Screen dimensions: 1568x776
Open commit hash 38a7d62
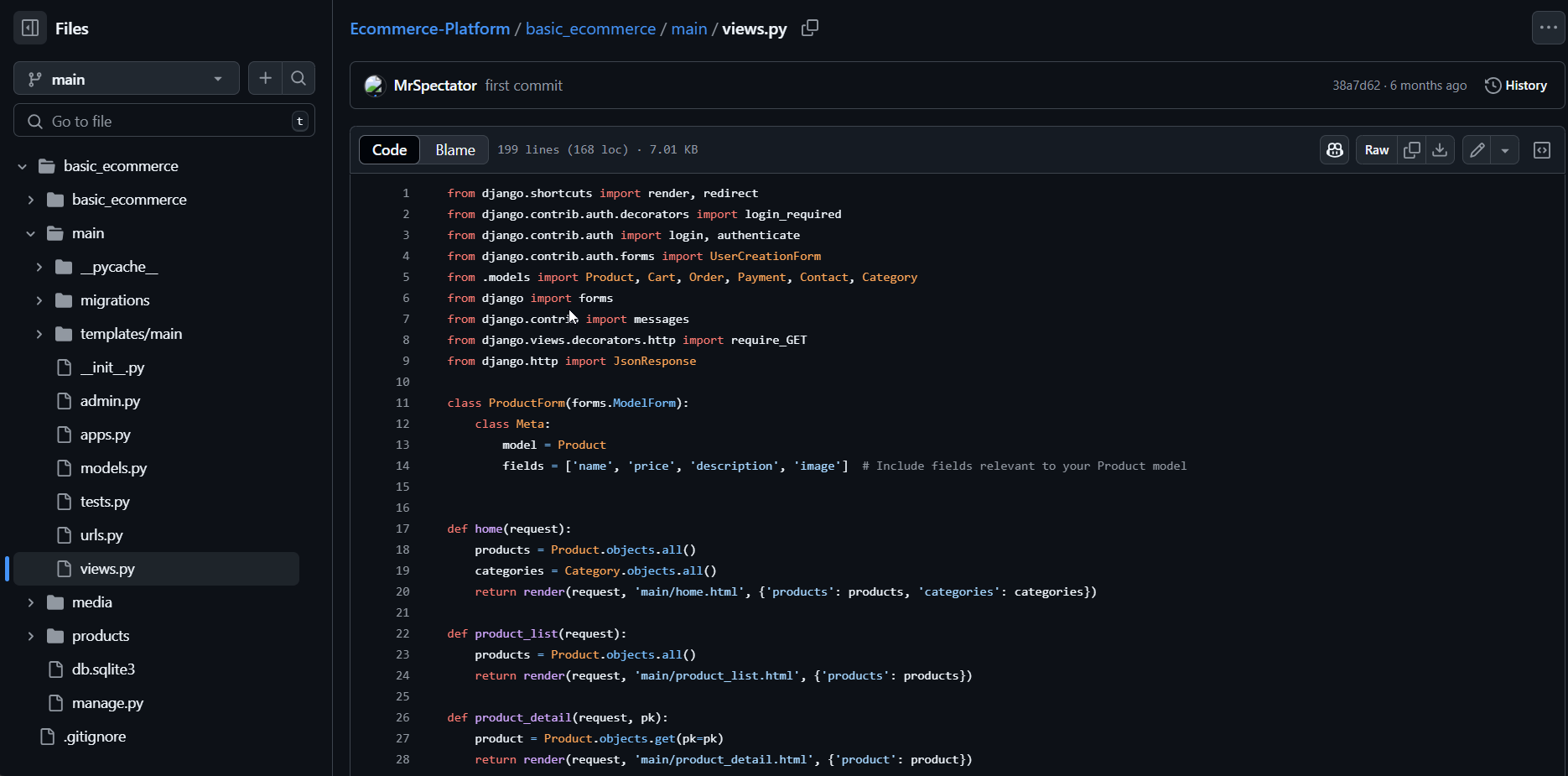point(1356,86)
